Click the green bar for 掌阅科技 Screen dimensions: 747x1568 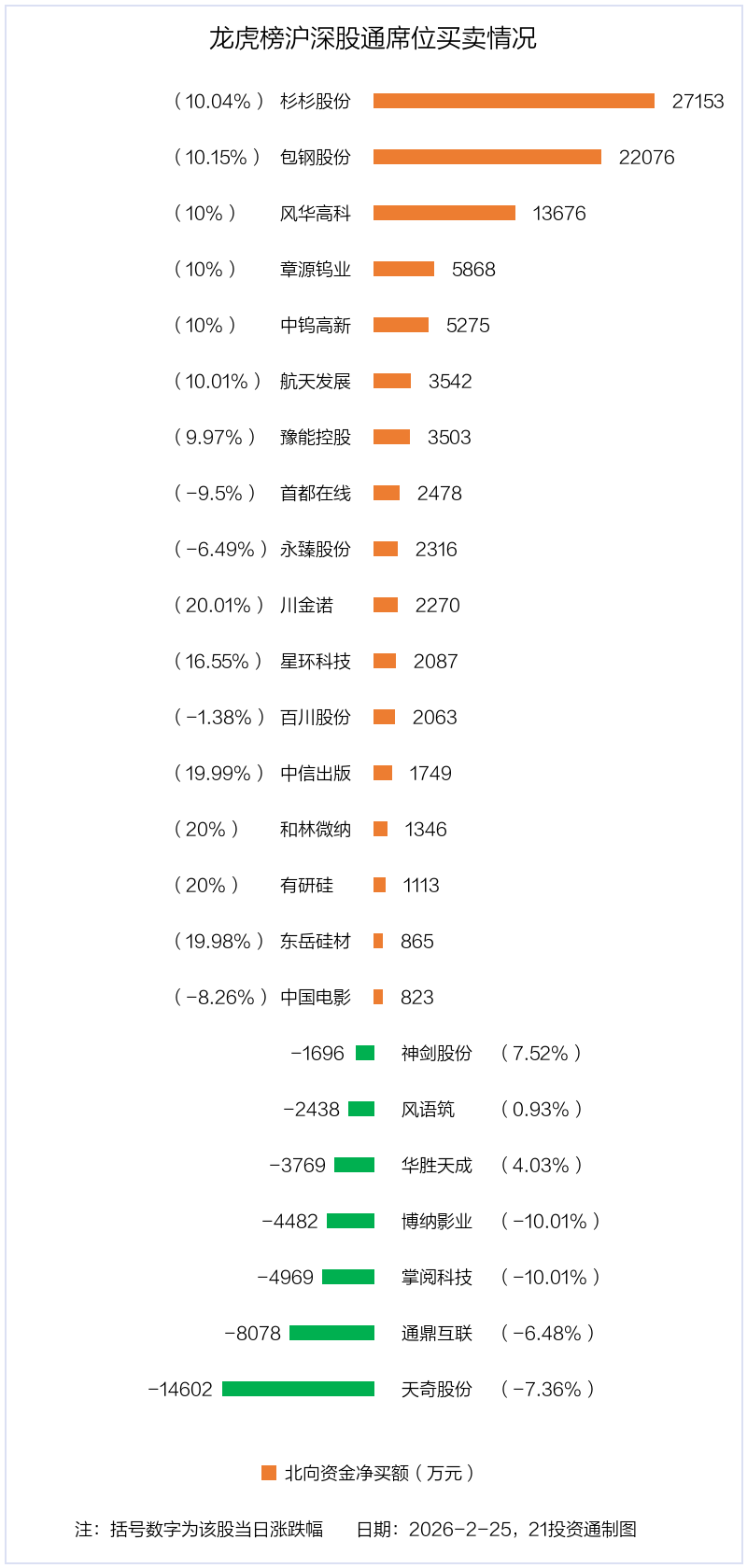(348, 1277)
